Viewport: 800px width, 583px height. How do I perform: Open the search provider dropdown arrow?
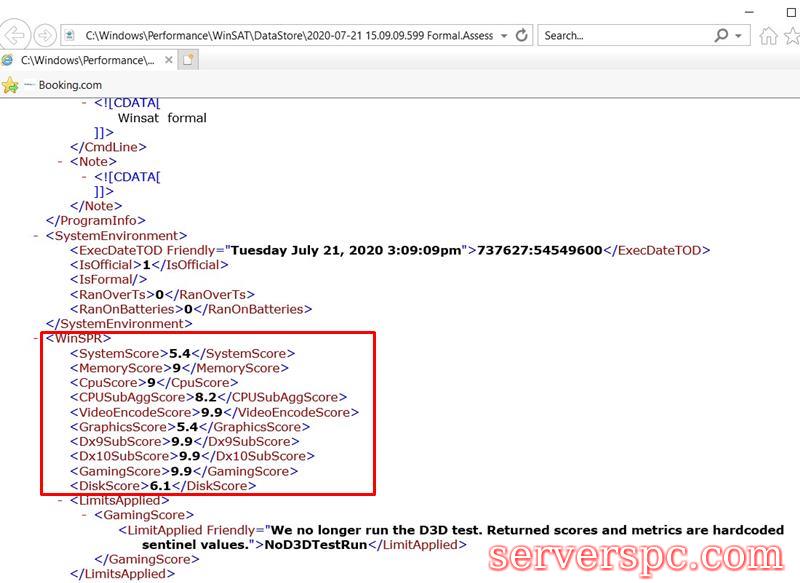pos(739,35)
